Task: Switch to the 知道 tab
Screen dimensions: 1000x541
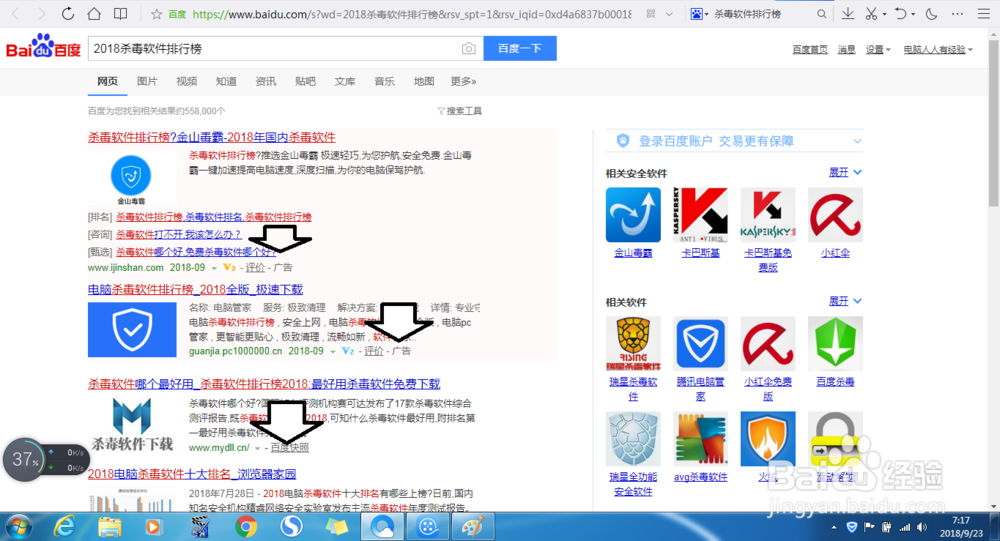Action: coord(226,81)
